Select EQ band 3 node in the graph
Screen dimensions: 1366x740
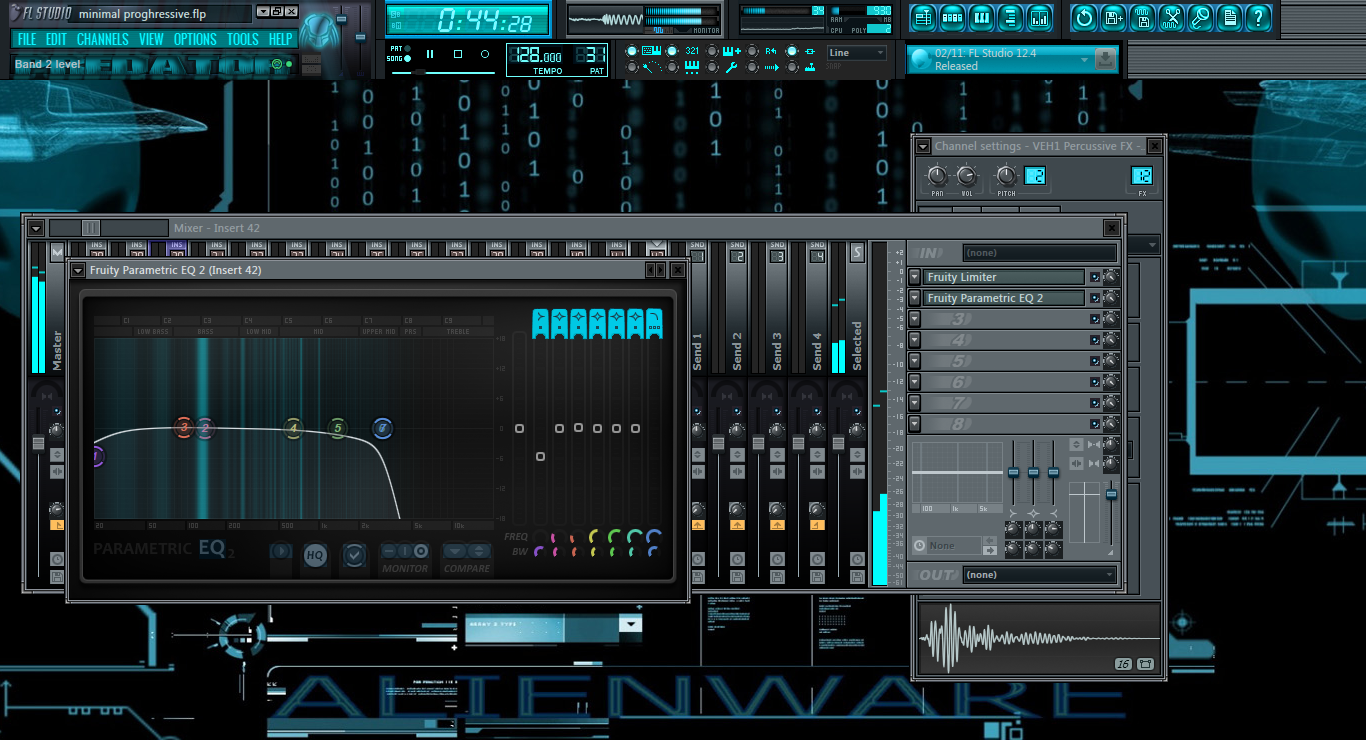[183, 428]
